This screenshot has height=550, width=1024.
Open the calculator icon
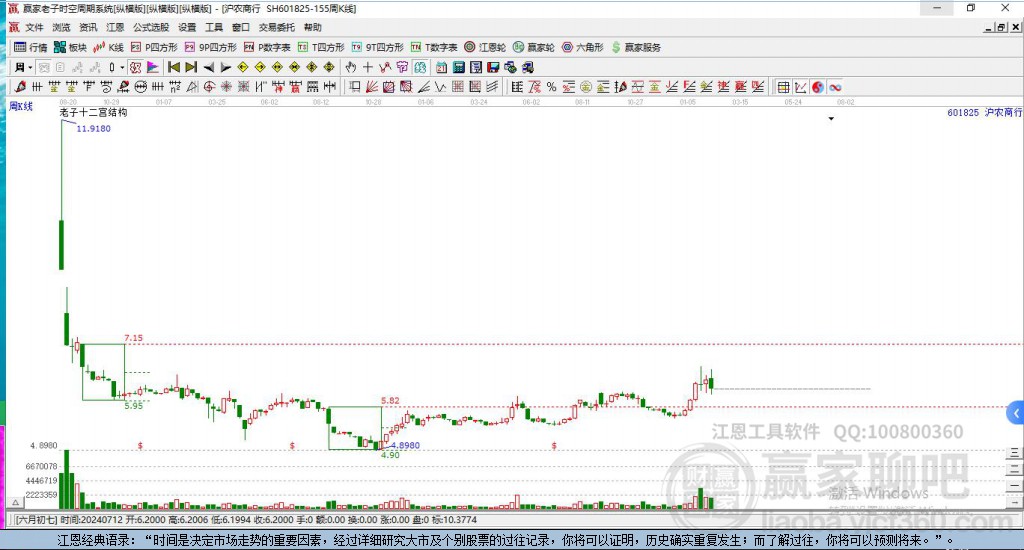pyautogui.click(x=458, y=67)
